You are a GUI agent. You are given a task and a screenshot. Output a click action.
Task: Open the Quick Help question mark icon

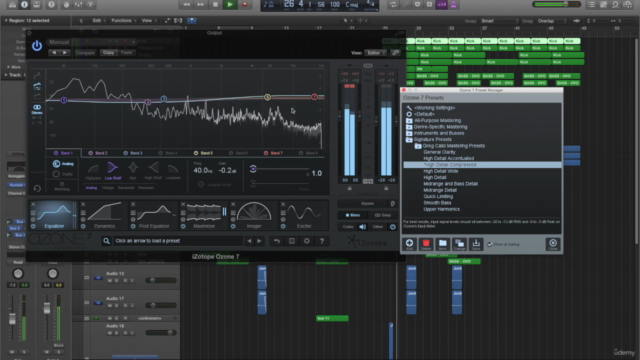tap(51, 4)
